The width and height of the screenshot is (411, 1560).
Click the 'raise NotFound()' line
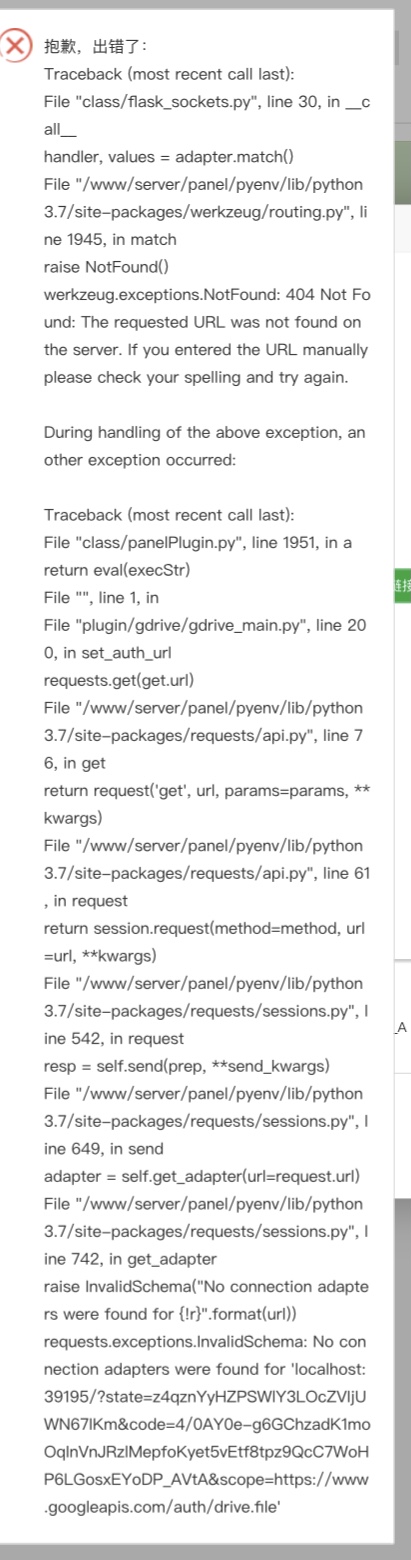coord(107,267)
